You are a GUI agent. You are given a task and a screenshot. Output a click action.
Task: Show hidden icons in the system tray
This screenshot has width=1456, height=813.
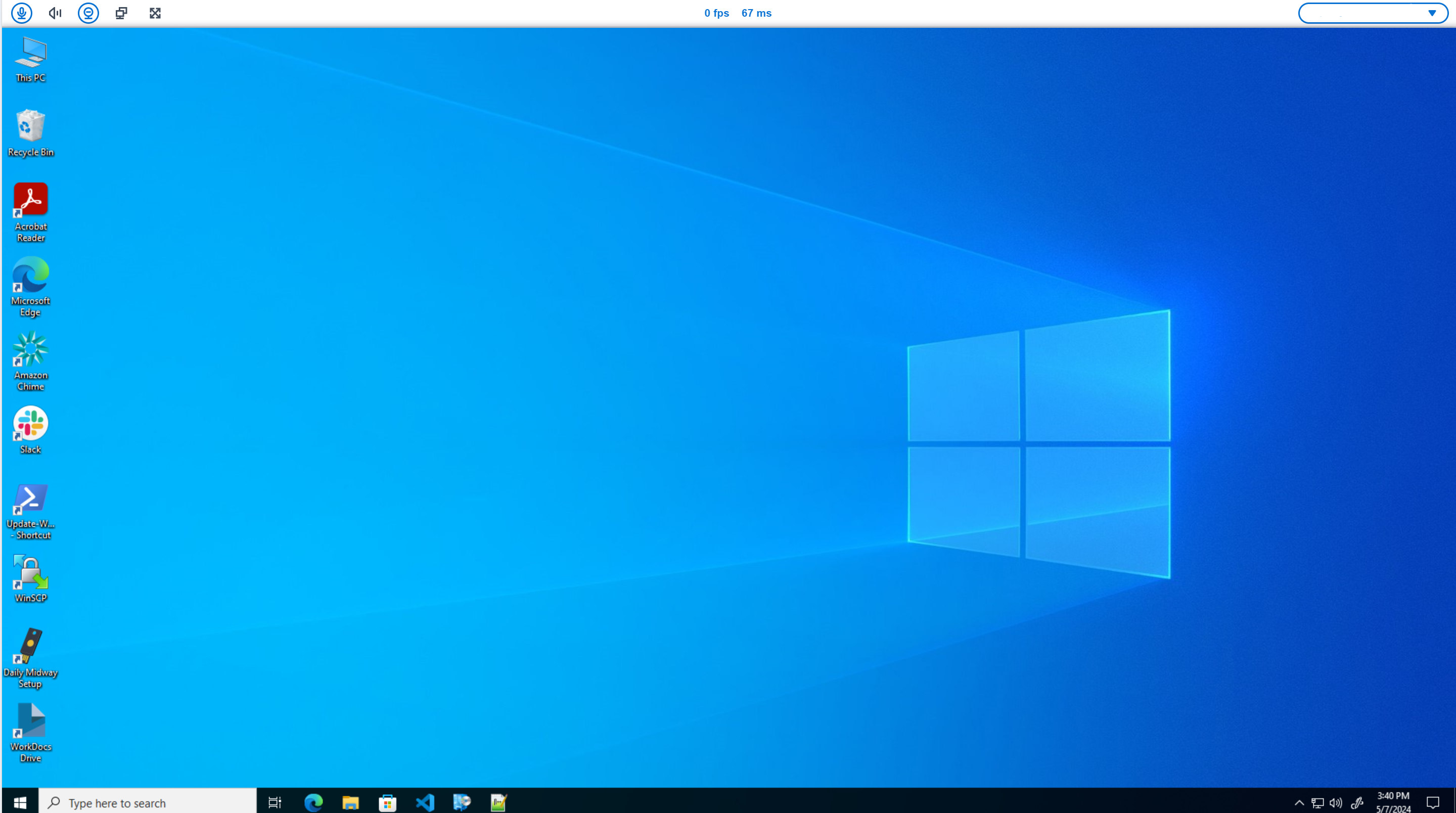click(1299, 802)
